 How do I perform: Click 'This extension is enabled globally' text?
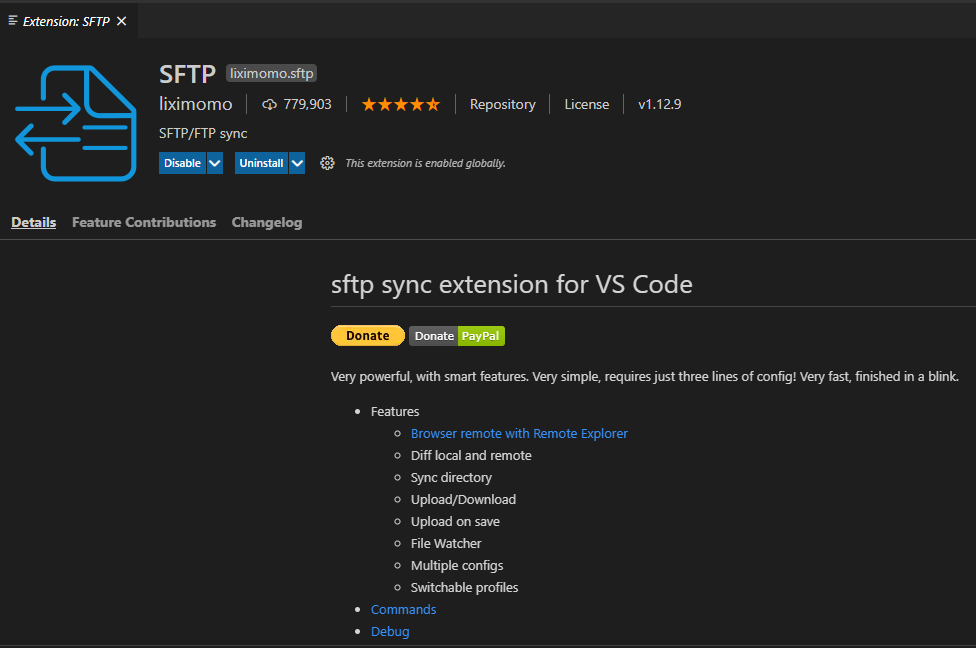coord(425,163)
